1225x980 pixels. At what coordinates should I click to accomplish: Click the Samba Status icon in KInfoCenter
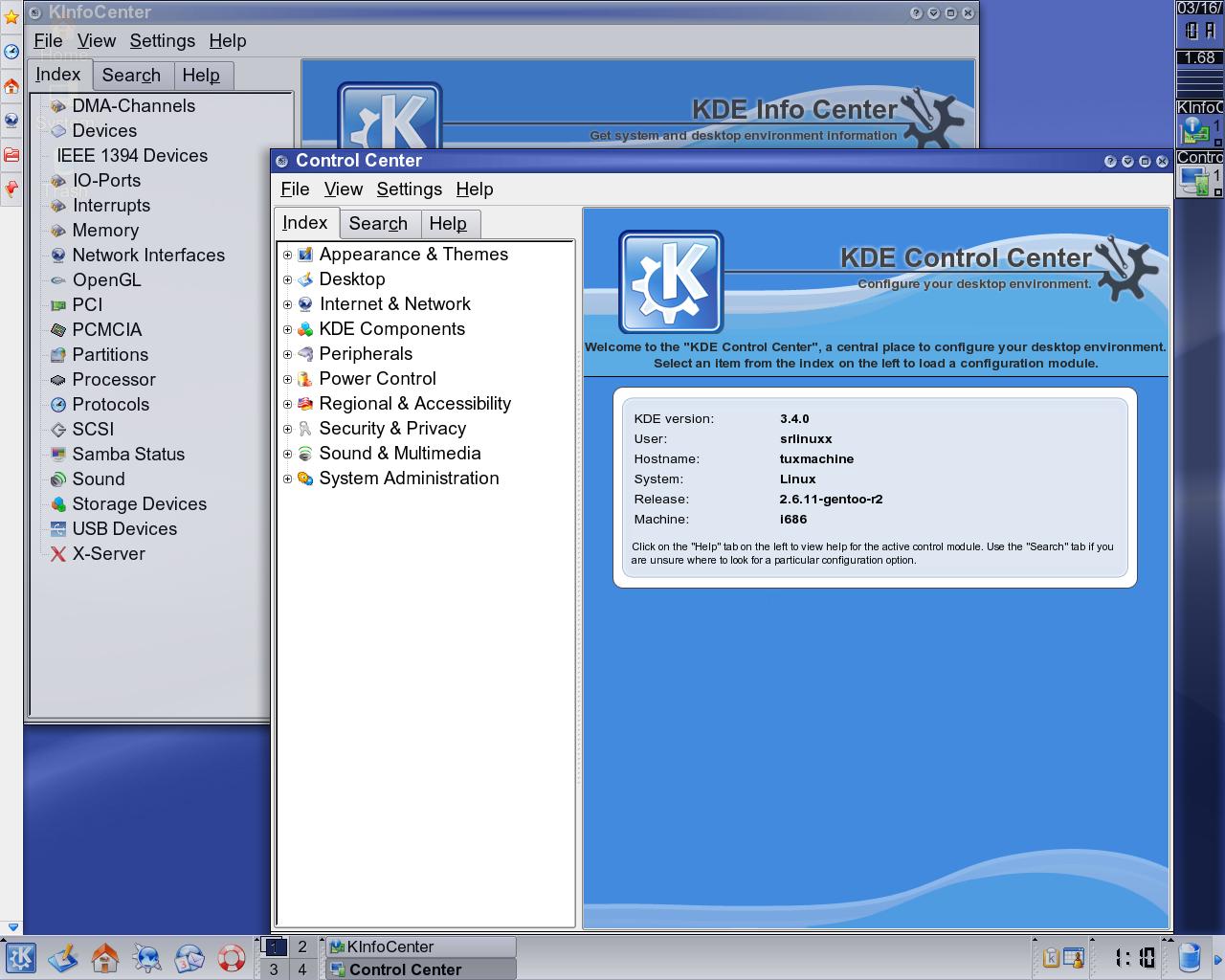(x=58, y=455)
